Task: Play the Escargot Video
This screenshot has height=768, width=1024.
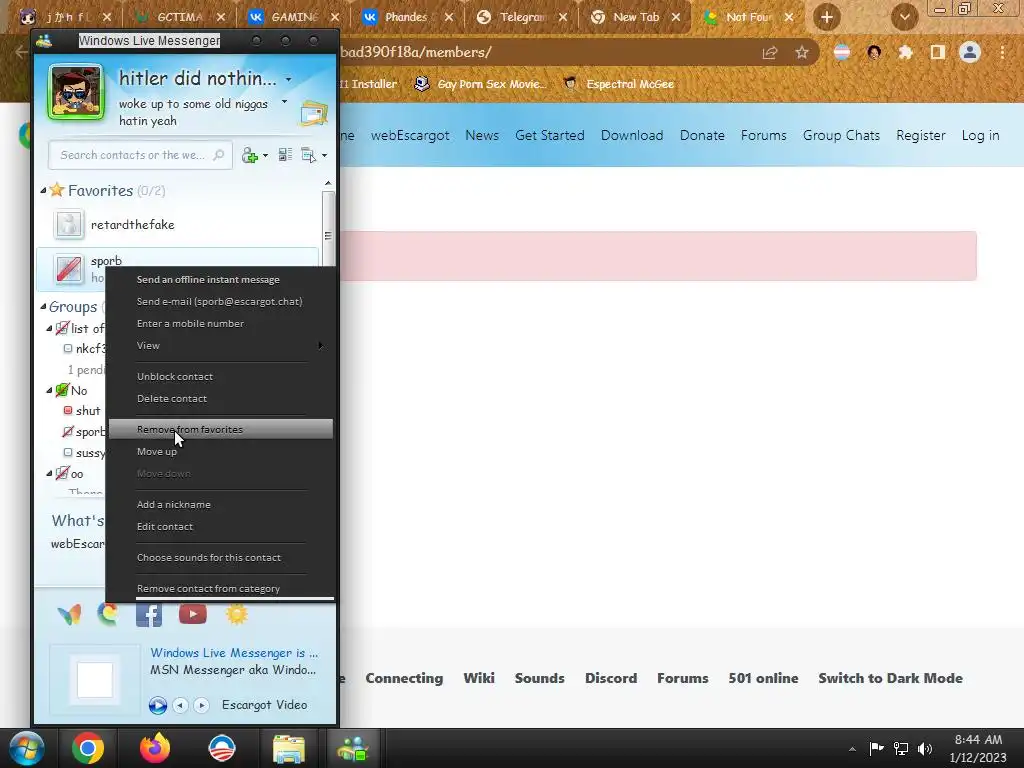Action: tap(157, 705)
